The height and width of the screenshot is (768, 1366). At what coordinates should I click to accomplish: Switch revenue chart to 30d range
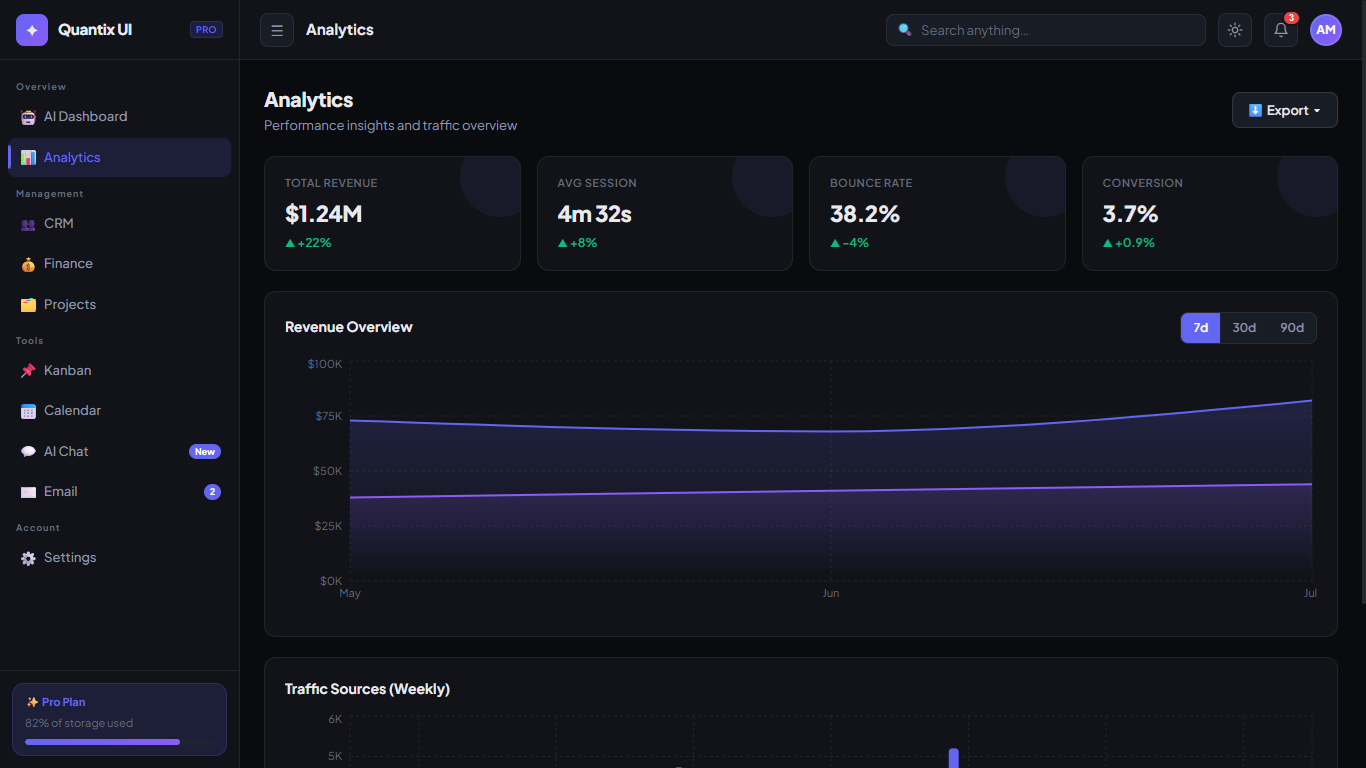point(1244,327)
